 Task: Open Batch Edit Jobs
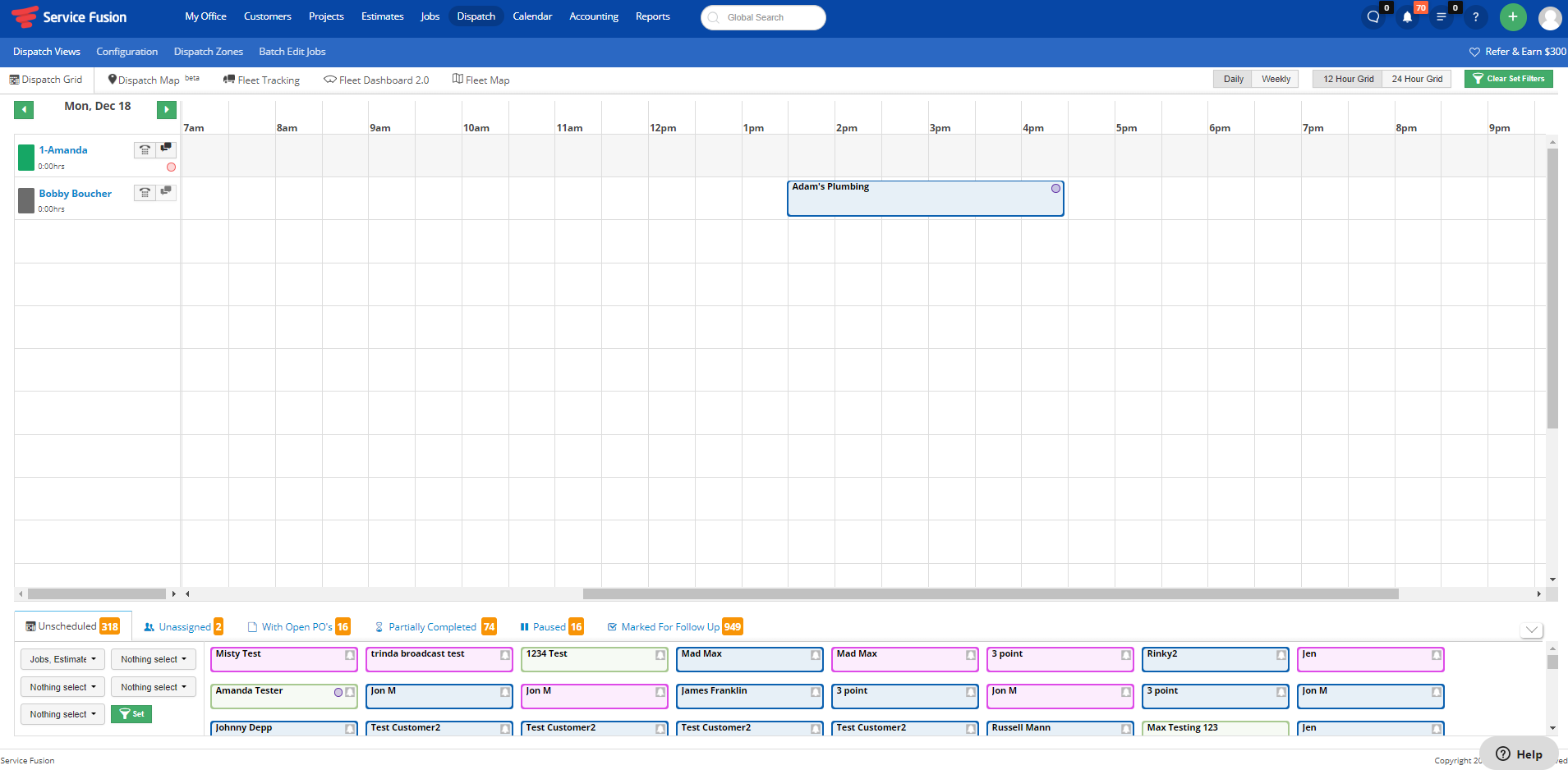click(292, 52)
